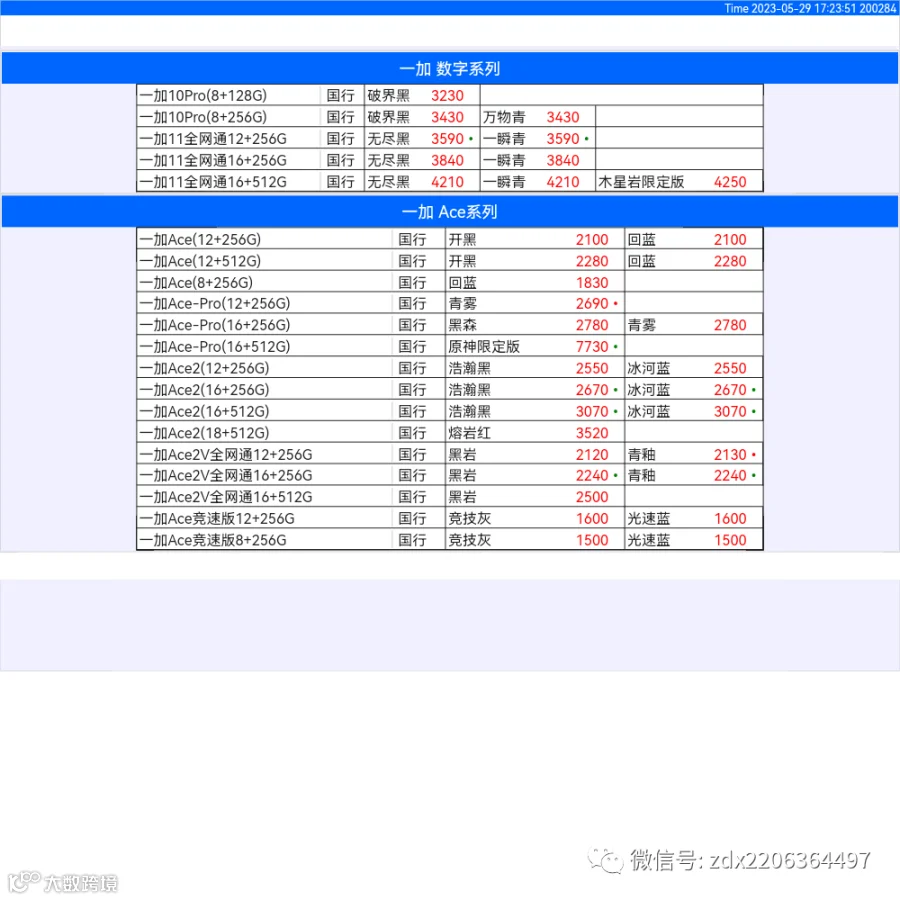Select the 一加11全网通16+512G model cell
The height and width of the screenshot is (900, 900).
click(228, 182)
